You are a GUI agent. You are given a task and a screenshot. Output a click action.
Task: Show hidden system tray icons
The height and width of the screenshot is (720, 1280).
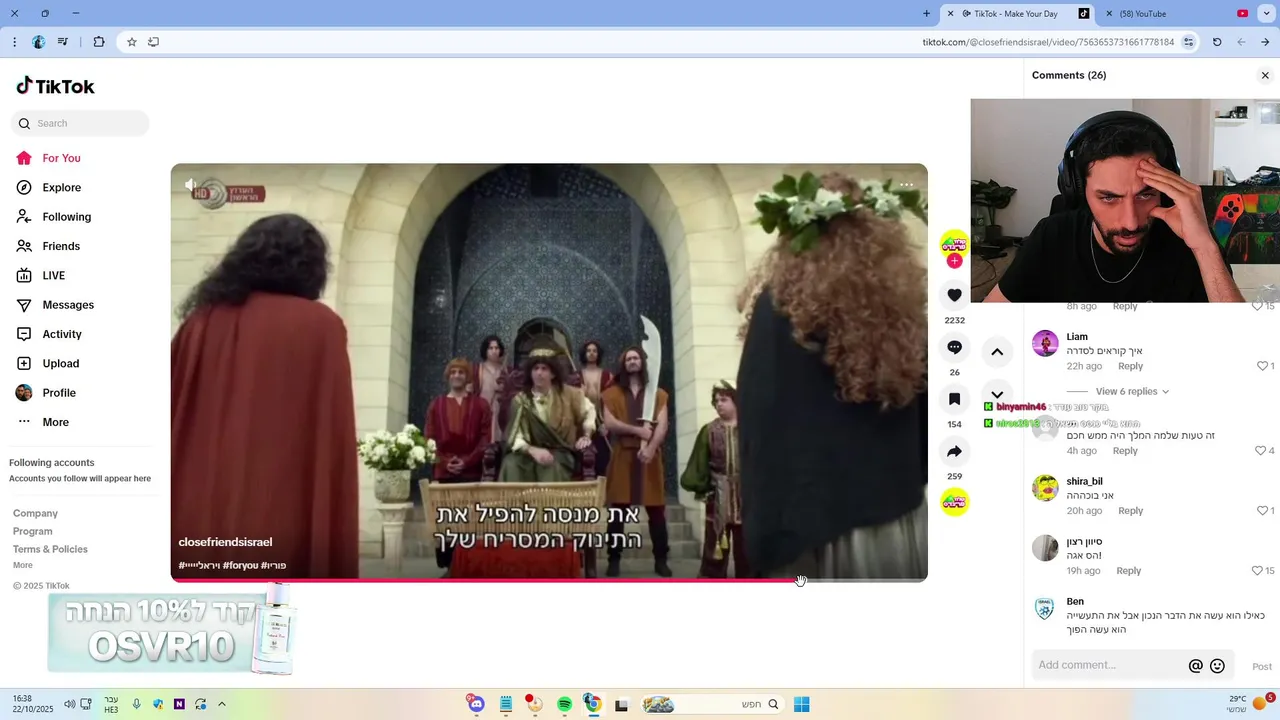point(221,704)
